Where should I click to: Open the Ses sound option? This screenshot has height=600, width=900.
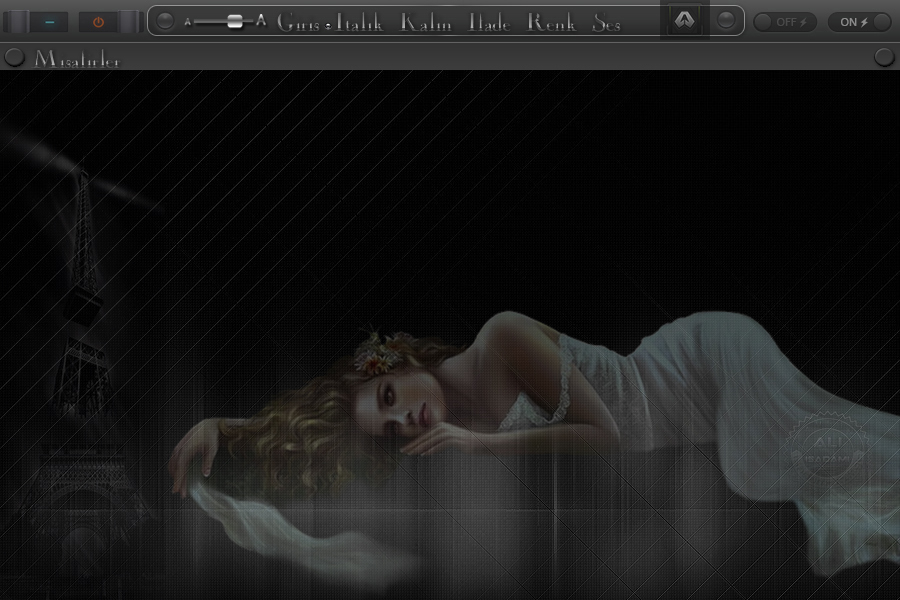tap(606, 22)
